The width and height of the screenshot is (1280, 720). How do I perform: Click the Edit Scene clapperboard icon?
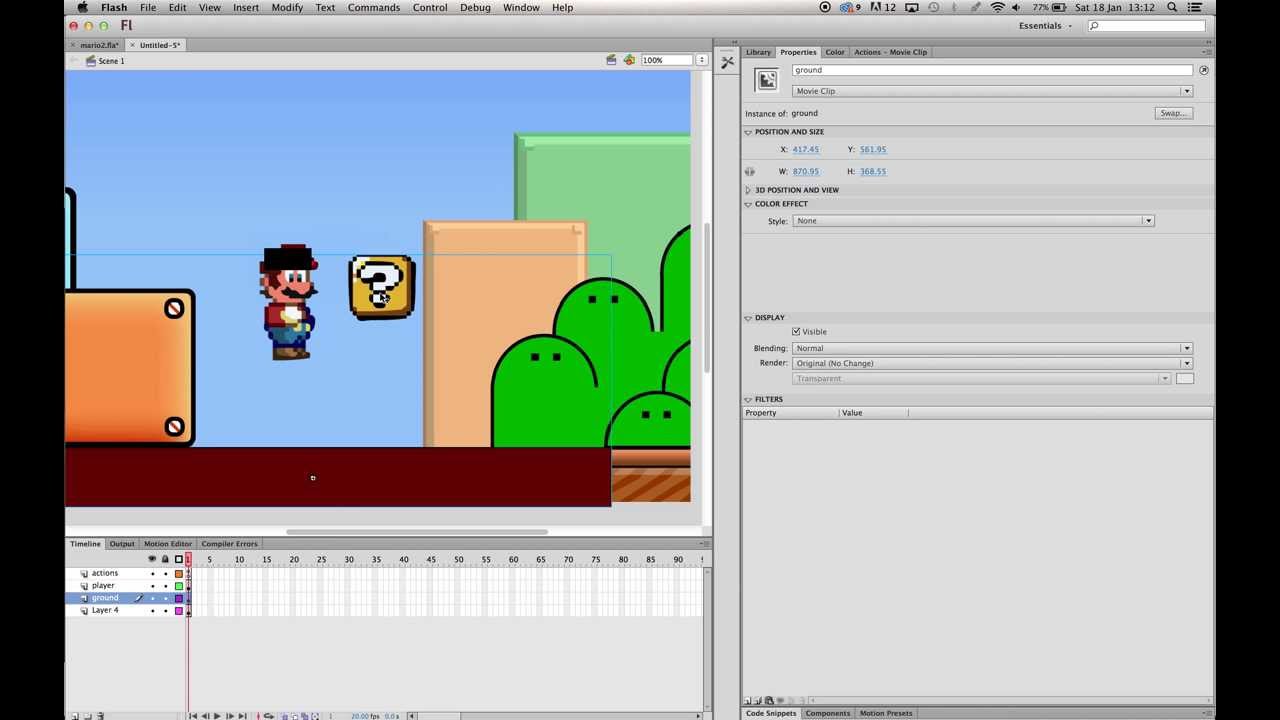(611, 60)
